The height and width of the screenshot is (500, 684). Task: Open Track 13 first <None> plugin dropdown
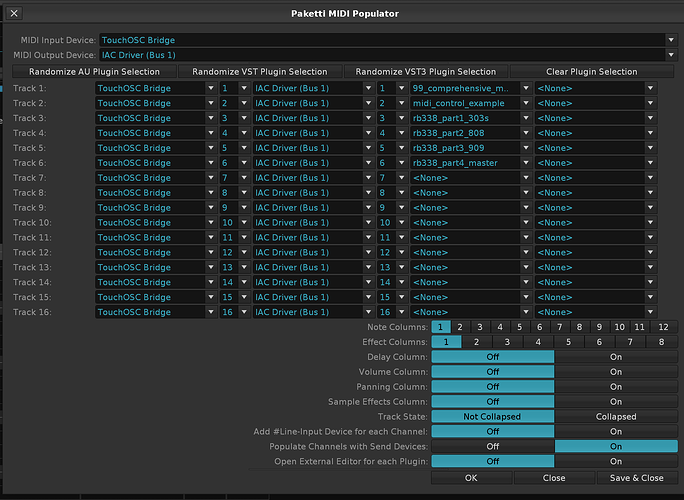(x=471, y=267)
